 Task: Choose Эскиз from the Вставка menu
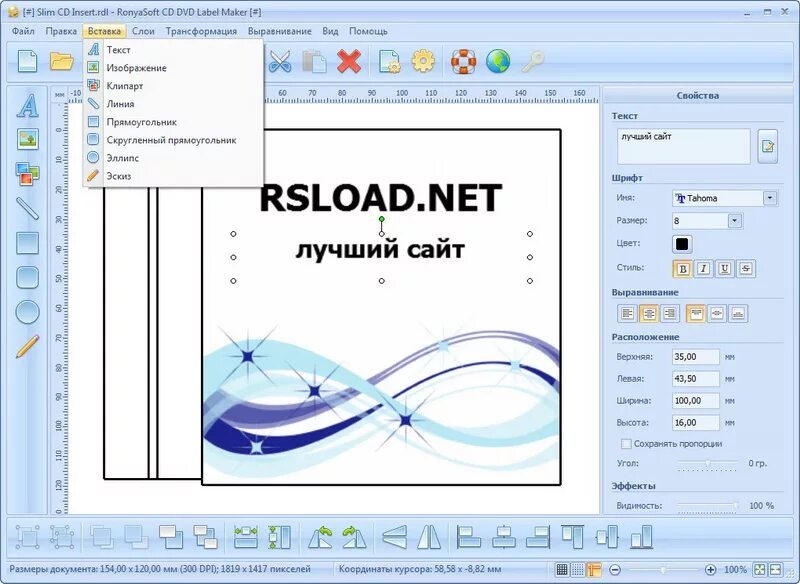pyautogui.click(x=173, y=176)
